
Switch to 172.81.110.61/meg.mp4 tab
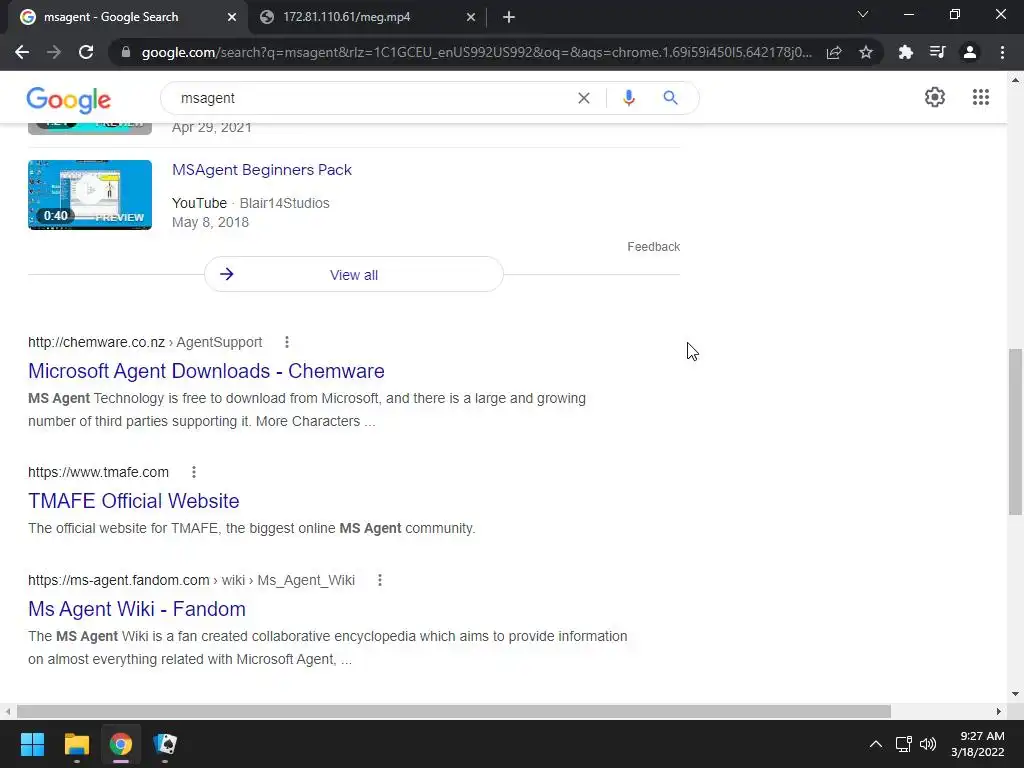(x=367, y=17)
